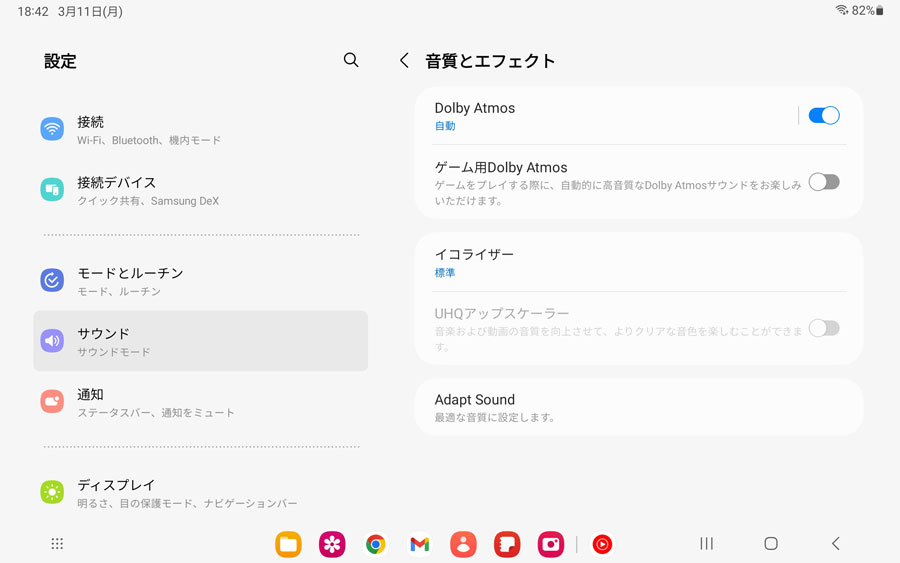Tap the home navigation button
This screenshot has height=563, width=900.
pyautogui.click(x=771, y=543)
